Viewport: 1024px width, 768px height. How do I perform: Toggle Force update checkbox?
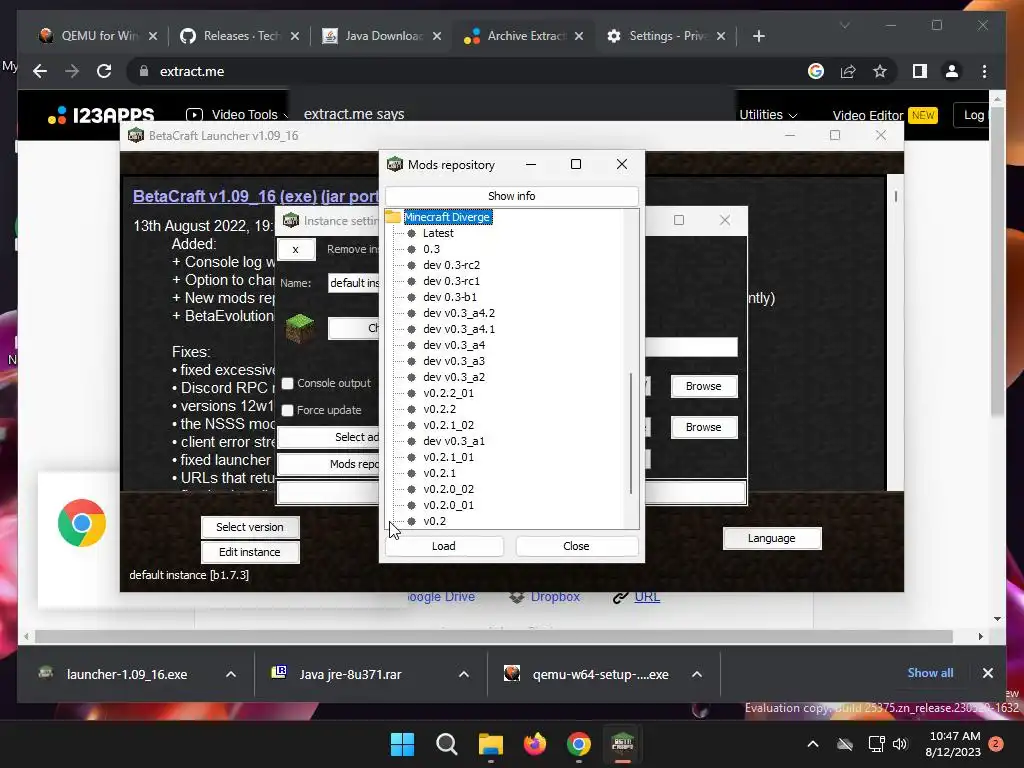[x=287, y=410]
